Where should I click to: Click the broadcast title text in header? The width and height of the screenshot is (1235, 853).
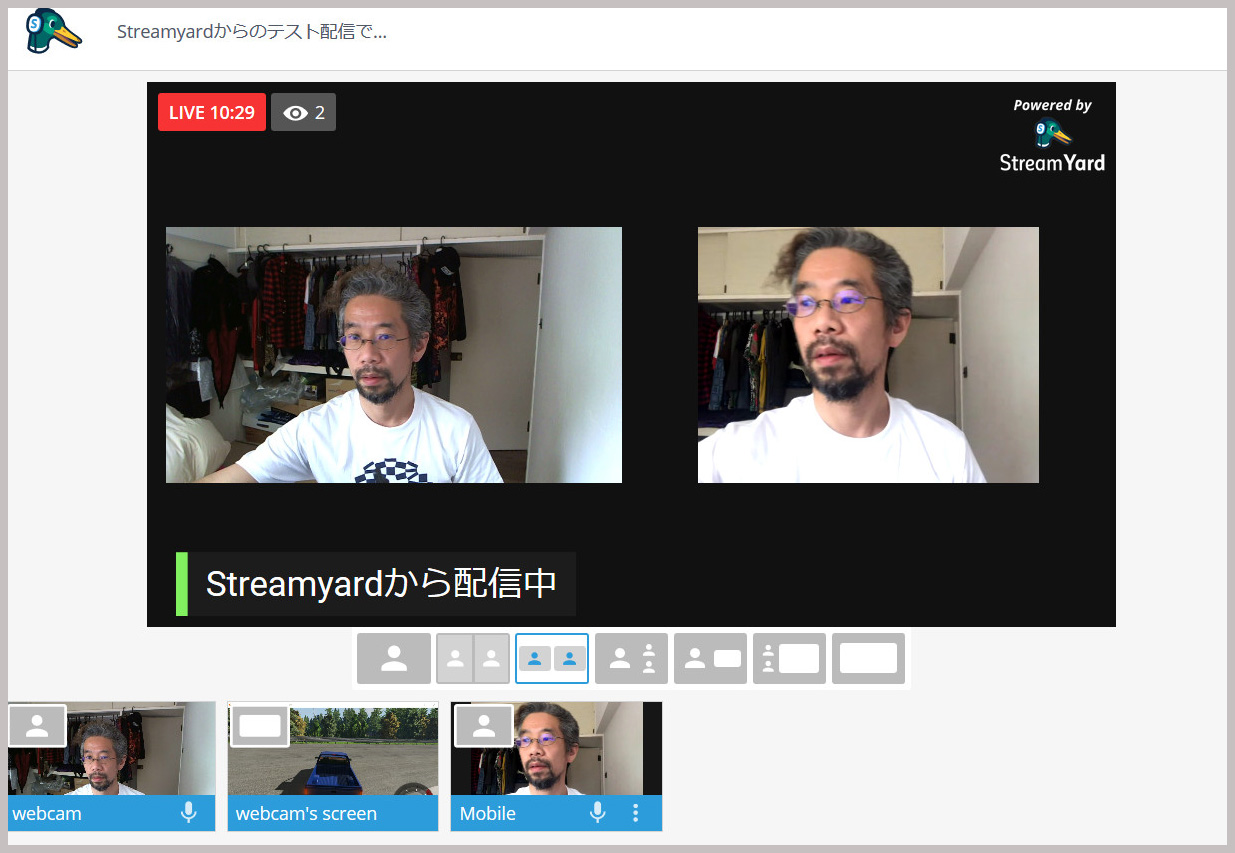[252, 32]
